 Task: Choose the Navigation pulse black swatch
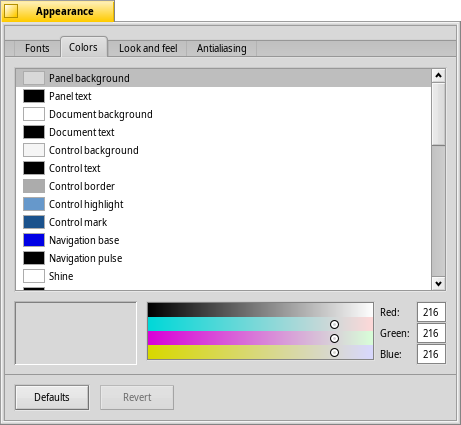34,258
